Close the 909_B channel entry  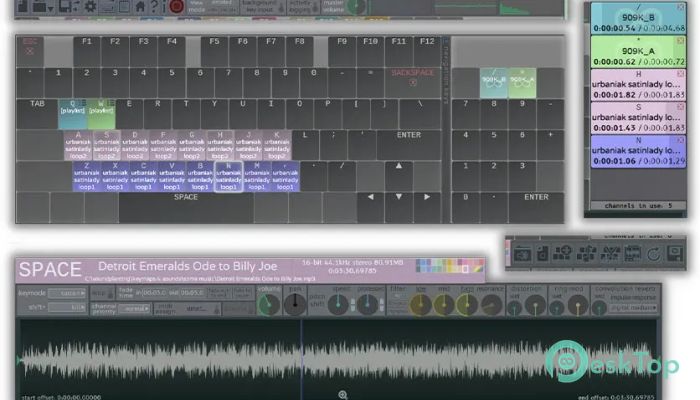(x=680, y=7)
